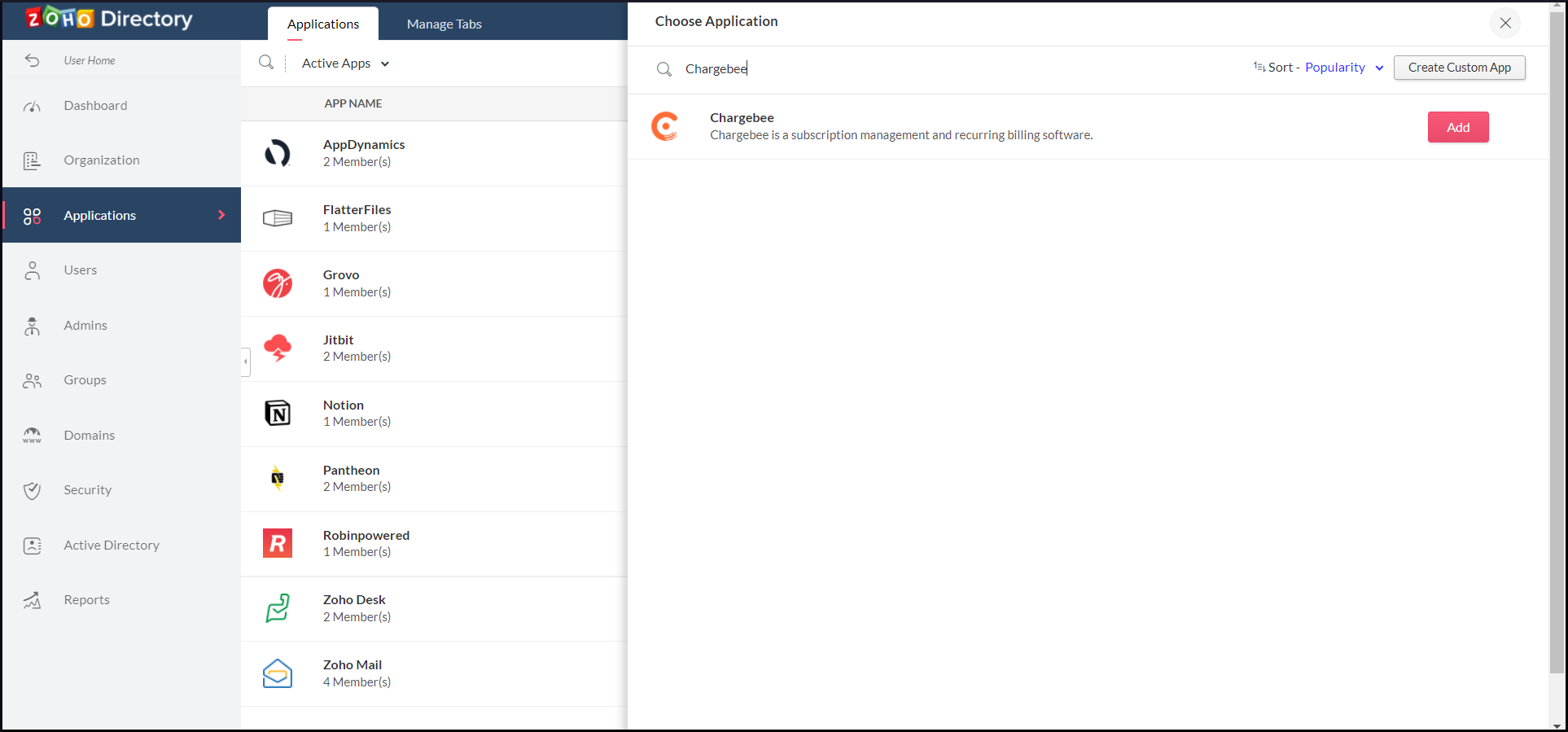Go to Dashboard in the sidebar

(122, 106)
